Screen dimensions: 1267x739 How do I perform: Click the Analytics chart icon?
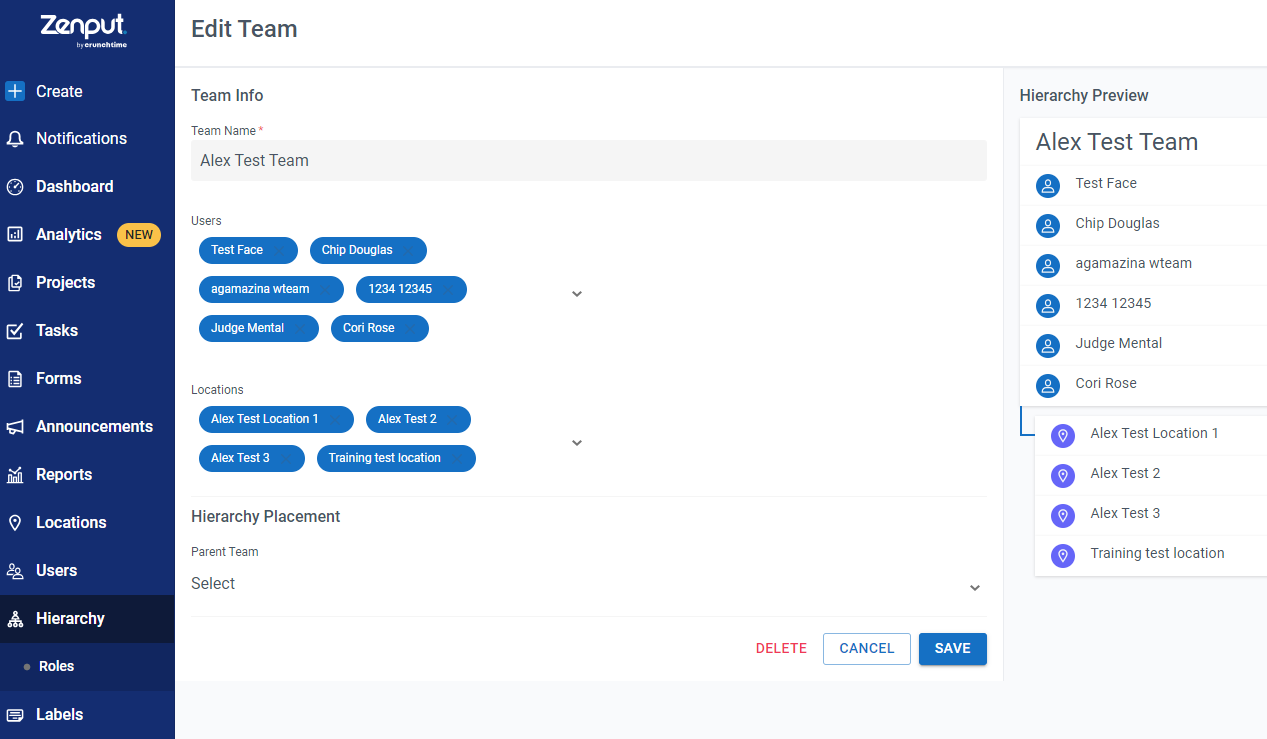[x=15, y=235]
